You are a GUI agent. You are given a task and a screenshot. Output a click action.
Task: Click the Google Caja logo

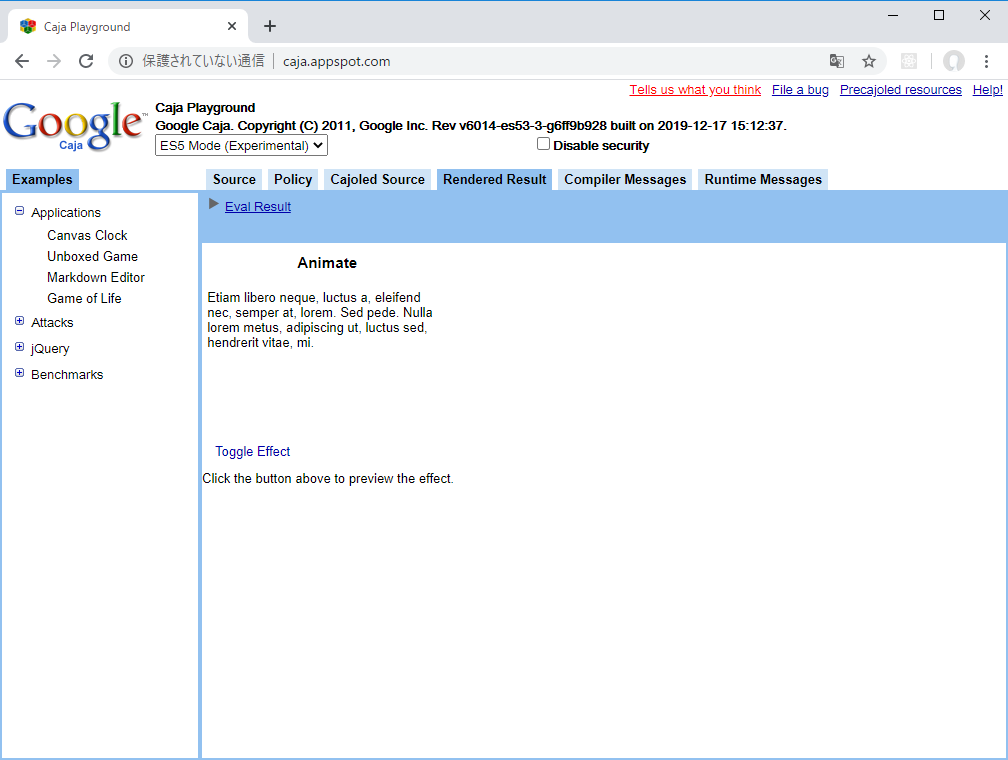point(74,123)
